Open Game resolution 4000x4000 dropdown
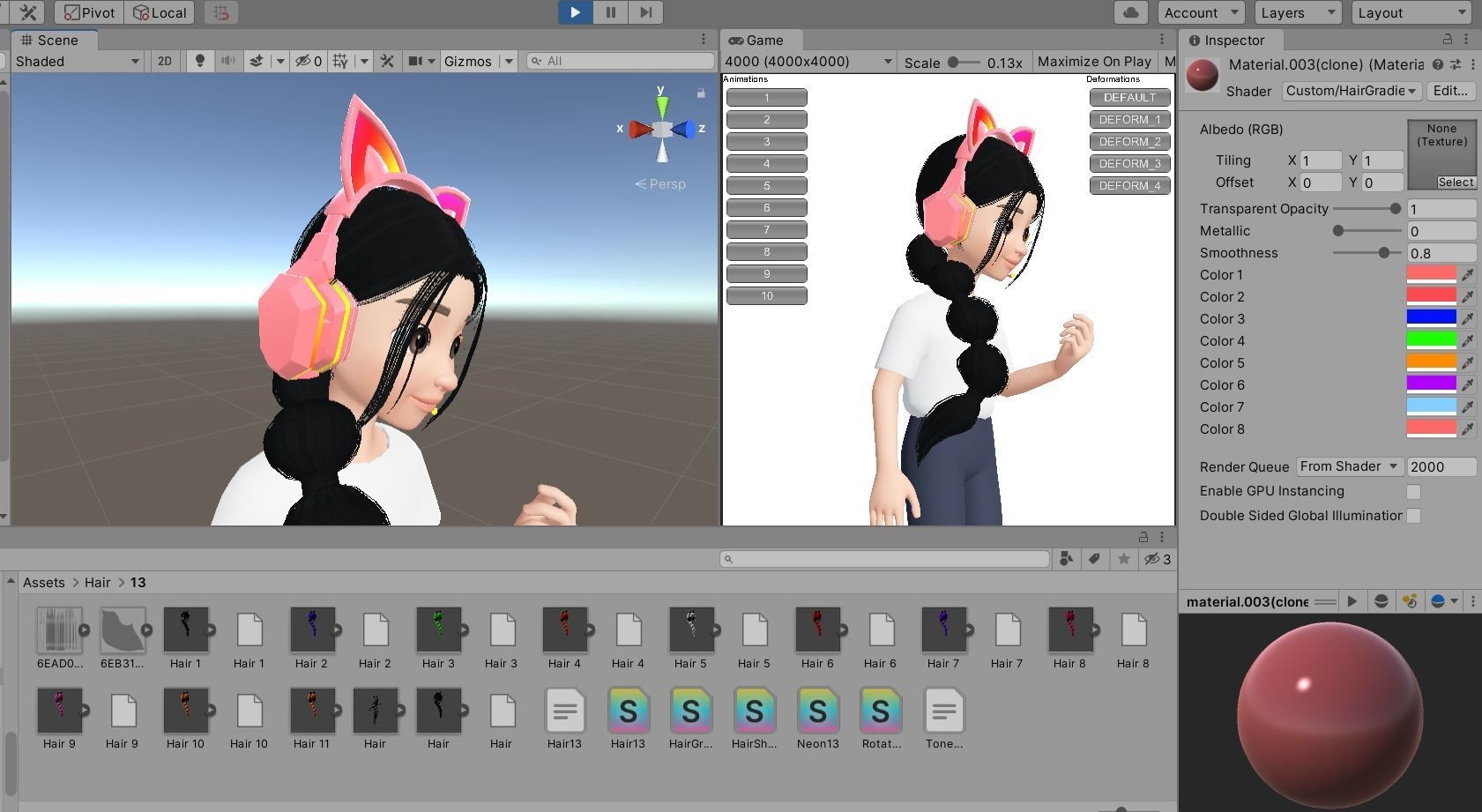 pyautogui.click(x=808, y=62)
